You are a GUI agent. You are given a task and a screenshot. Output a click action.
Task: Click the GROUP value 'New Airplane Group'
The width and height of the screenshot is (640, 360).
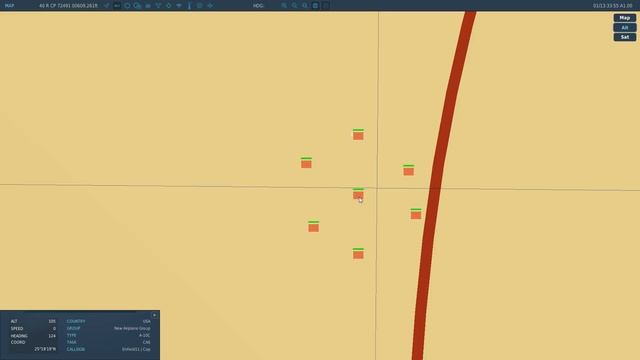(x=132, y=329)
